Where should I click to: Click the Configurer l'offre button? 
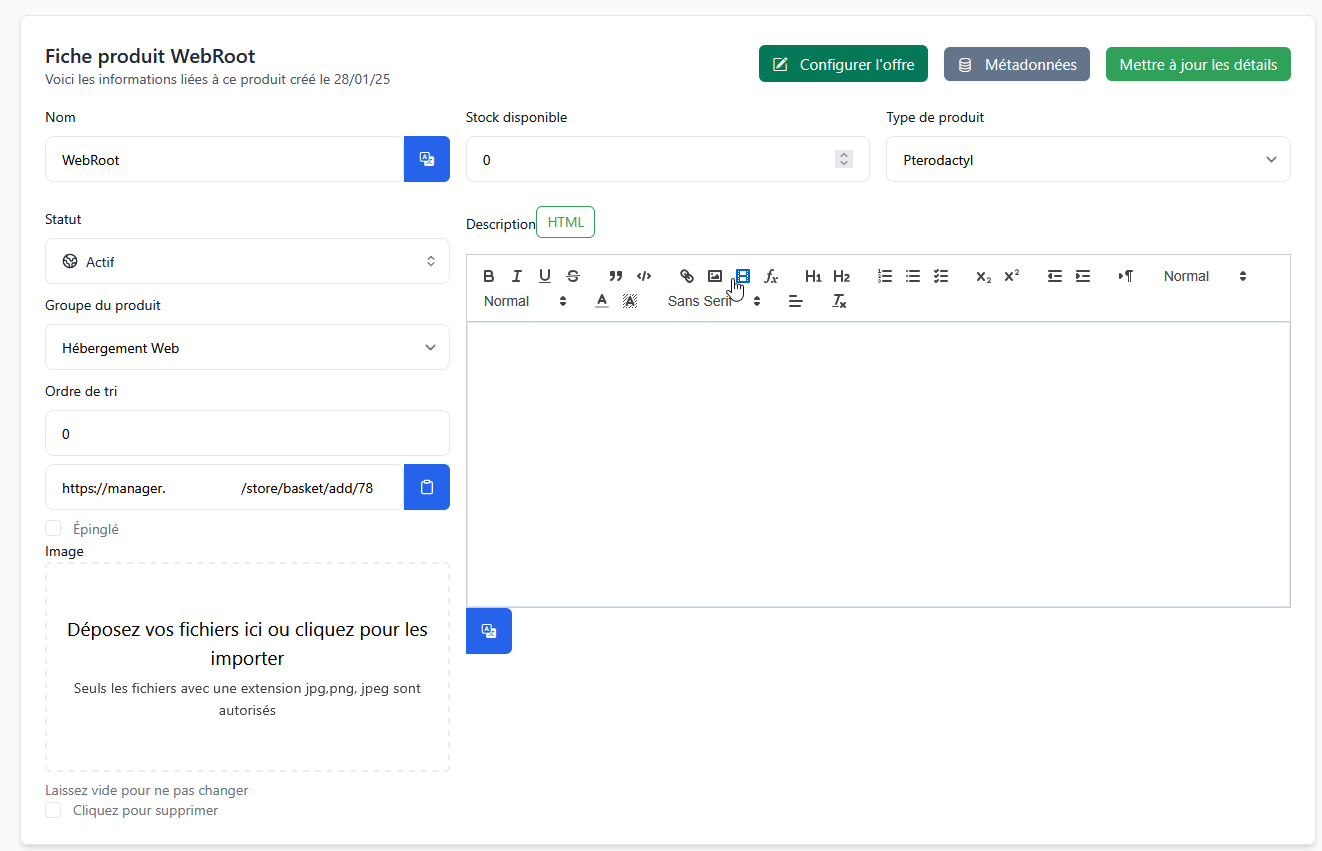tap(843, 64)
